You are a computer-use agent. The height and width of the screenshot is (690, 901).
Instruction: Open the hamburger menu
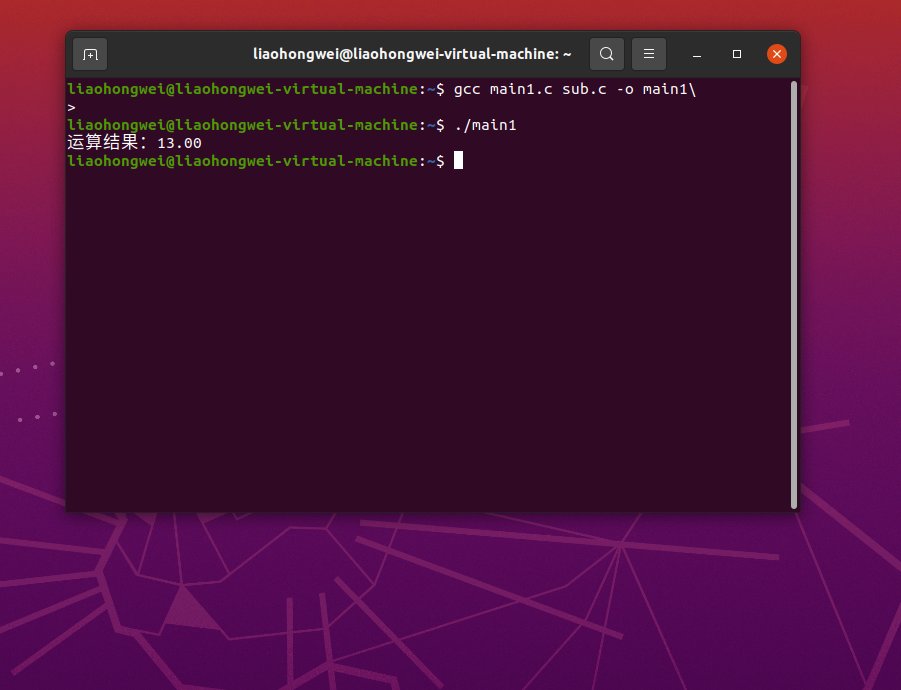click(649, 54)
